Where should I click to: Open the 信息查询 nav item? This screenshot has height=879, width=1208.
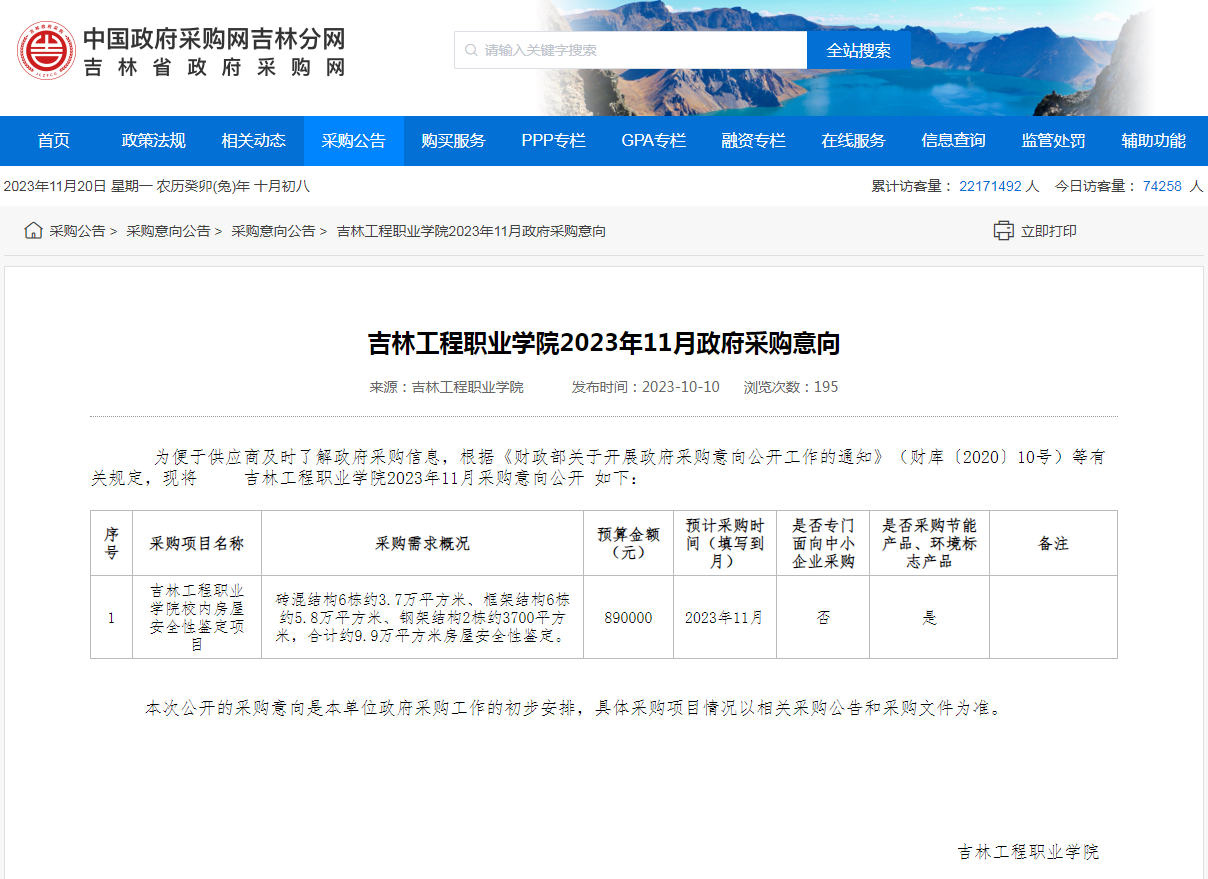(953, 141)
